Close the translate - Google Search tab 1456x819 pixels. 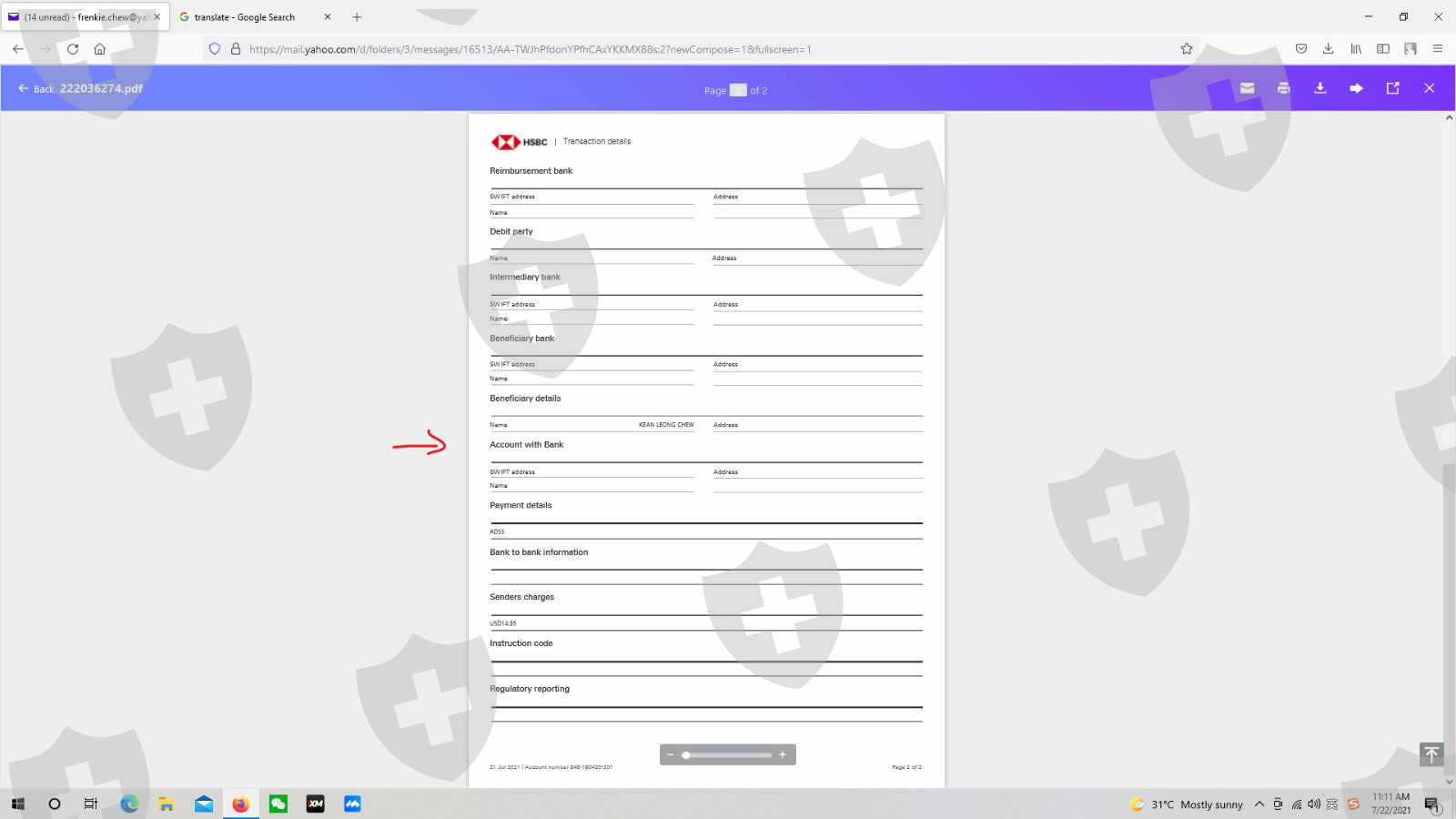328,16
